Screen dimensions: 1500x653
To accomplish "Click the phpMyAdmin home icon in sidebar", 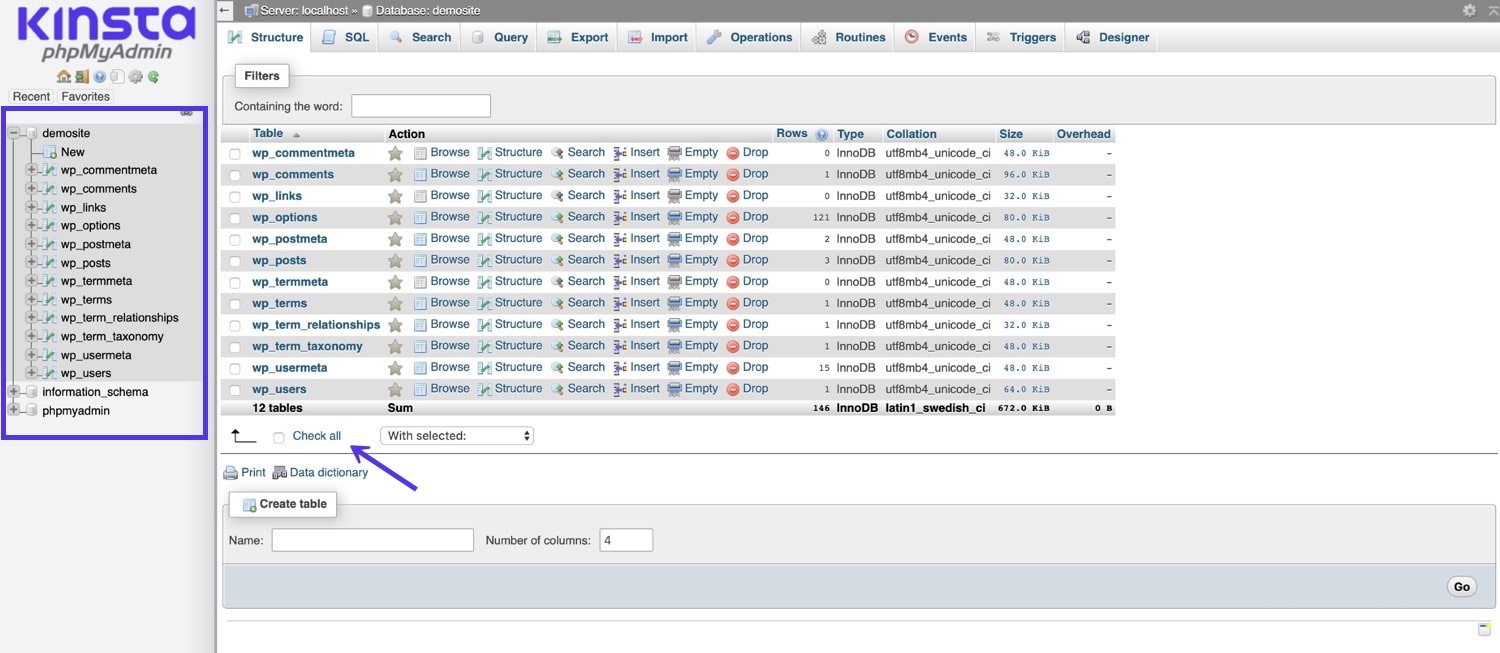I will point(64,77).
